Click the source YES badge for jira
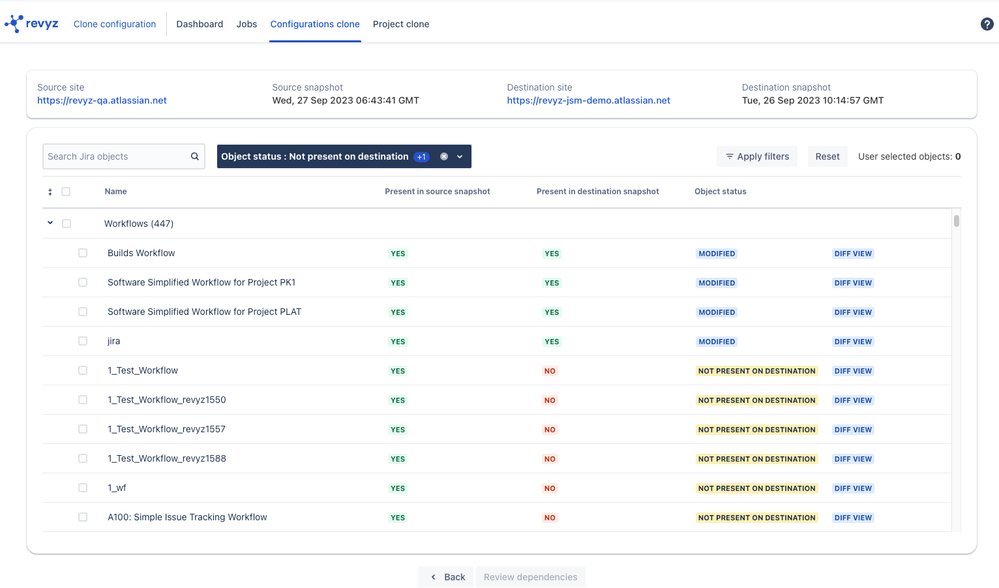This screenshot has width=999, height=588. 398,341
